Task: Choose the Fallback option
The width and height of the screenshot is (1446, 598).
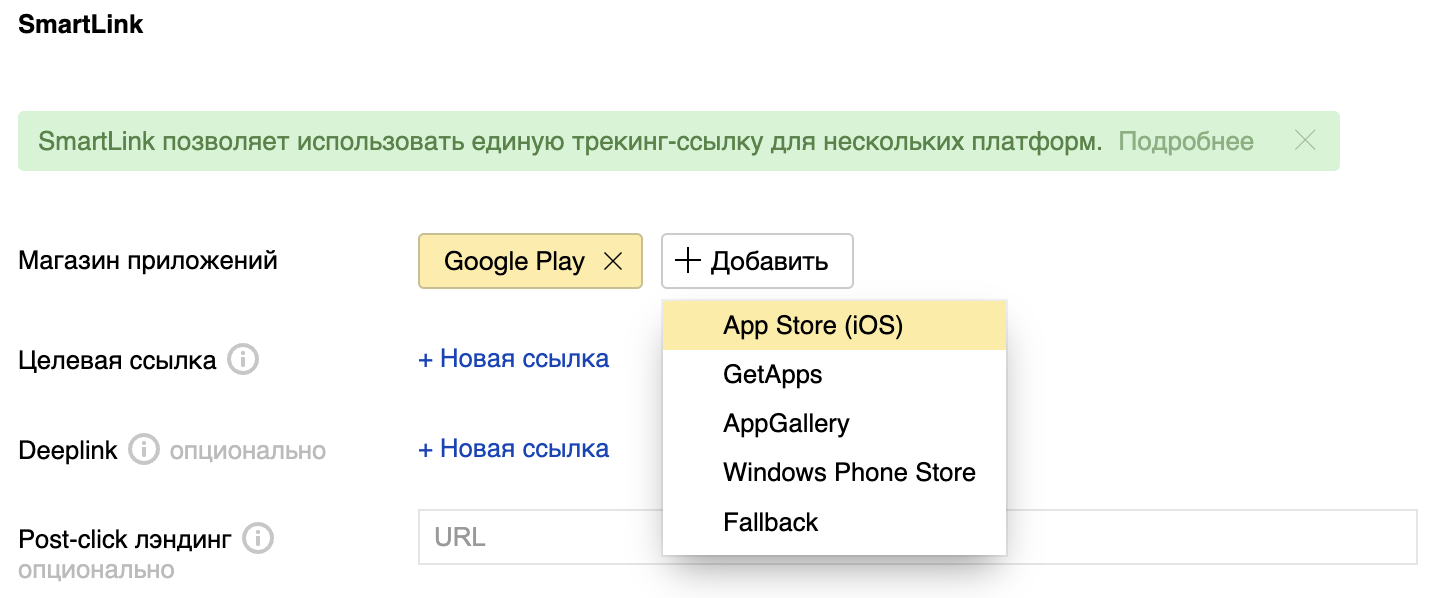Action: [770, 522]
